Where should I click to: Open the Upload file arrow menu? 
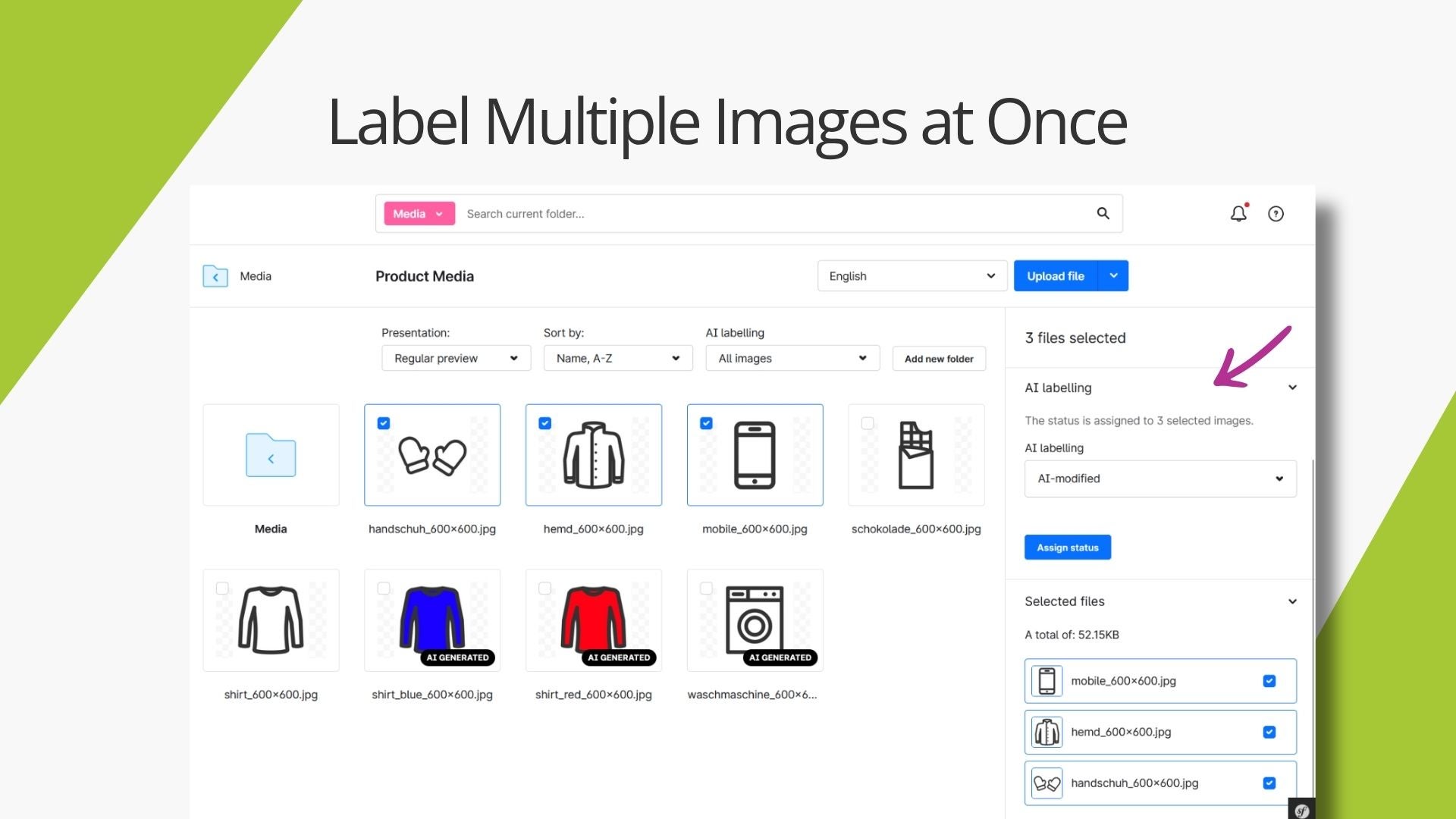(x=1113, y=276)
